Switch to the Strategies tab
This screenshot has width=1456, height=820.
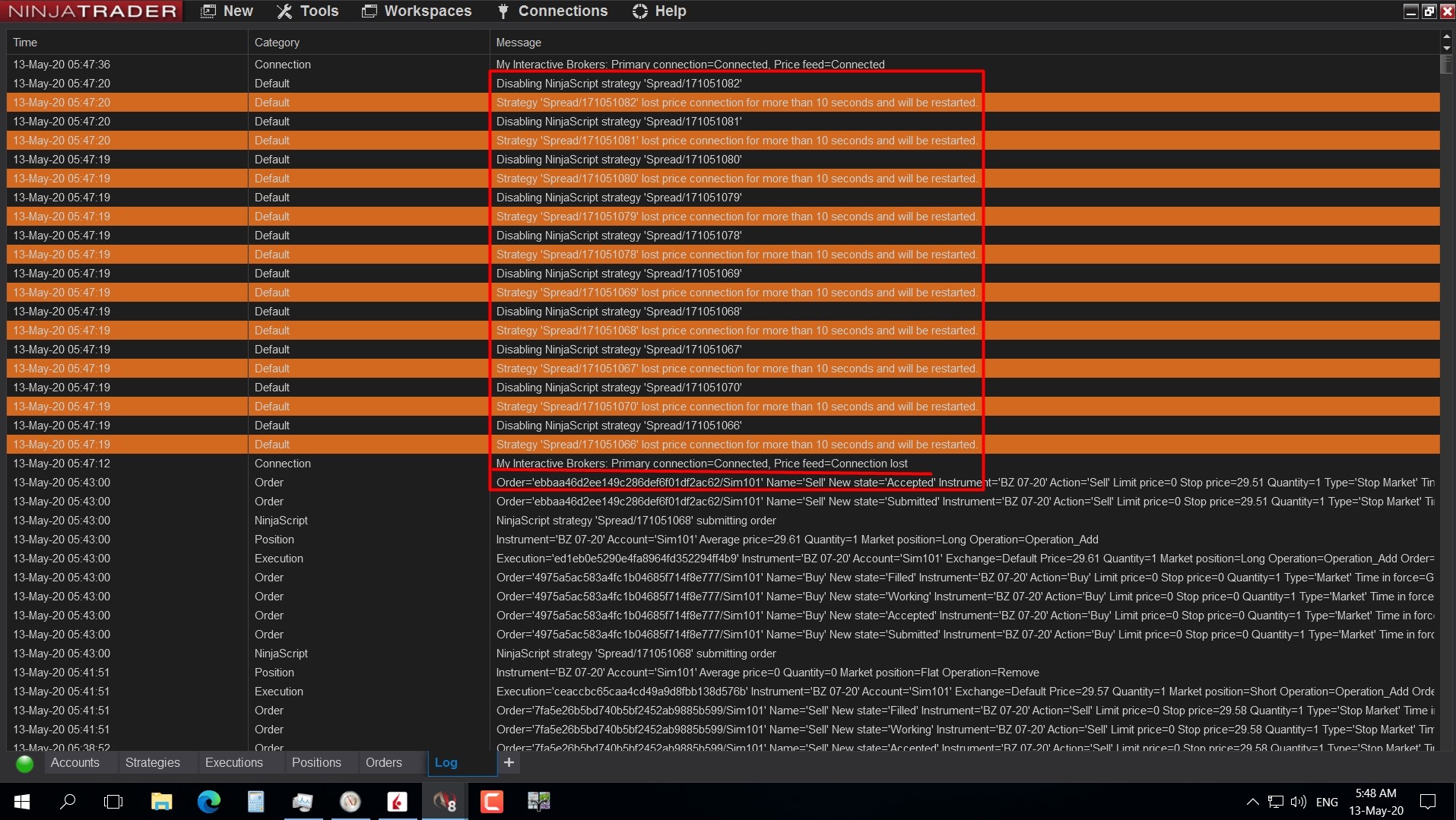pyautogui.click(x=152, y=763)
